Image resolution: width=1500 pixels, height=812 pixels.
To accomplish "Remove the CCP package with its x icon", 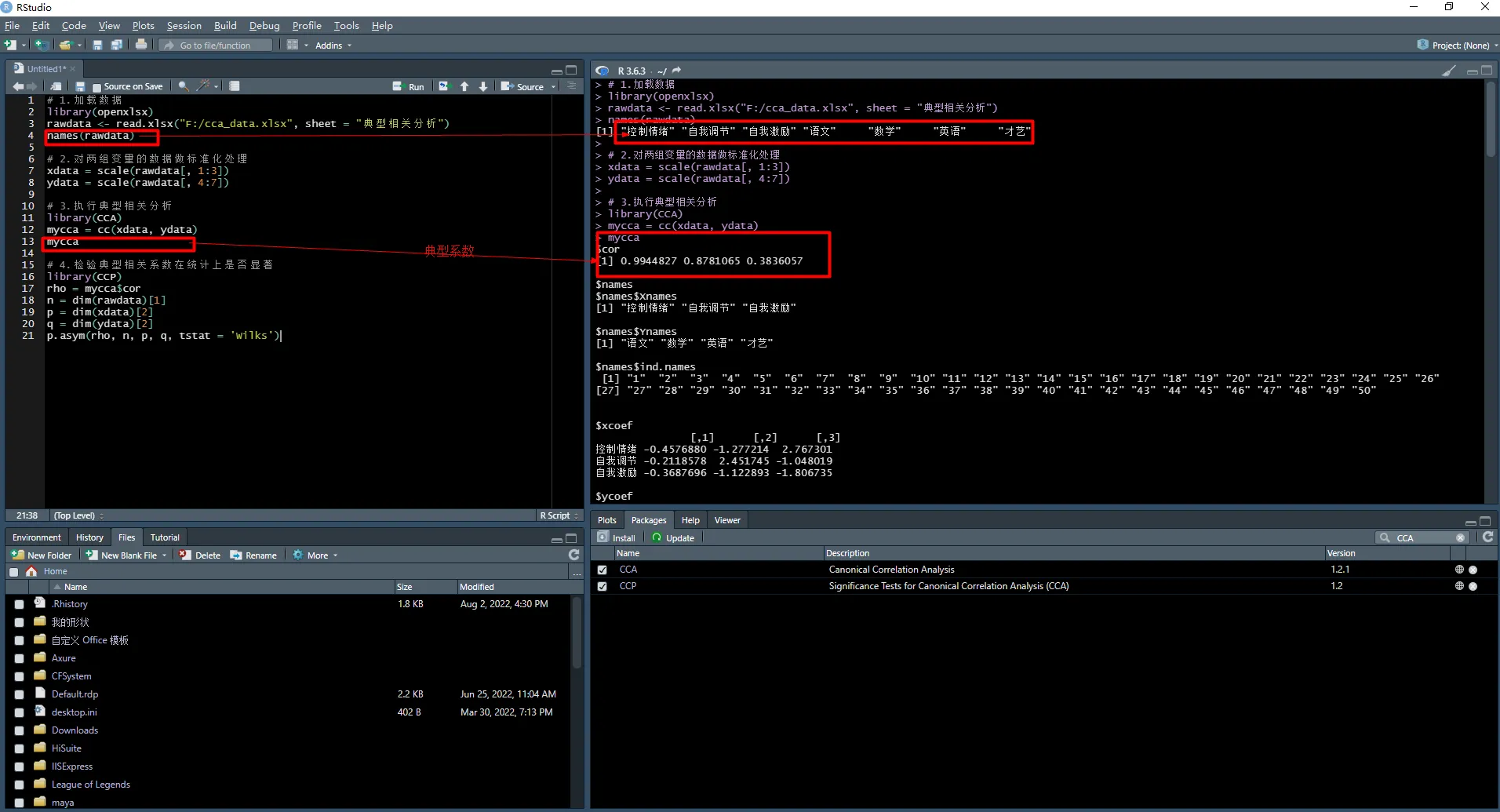I will pyautogui.click(x=1473, y=586).
